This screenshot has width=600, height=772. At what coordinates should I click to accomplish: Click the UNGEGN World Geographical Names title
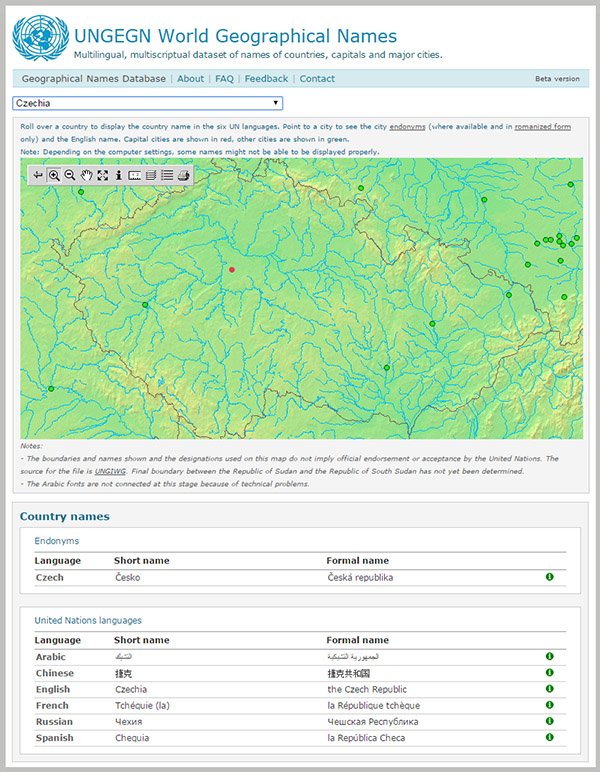coord(235,36)
